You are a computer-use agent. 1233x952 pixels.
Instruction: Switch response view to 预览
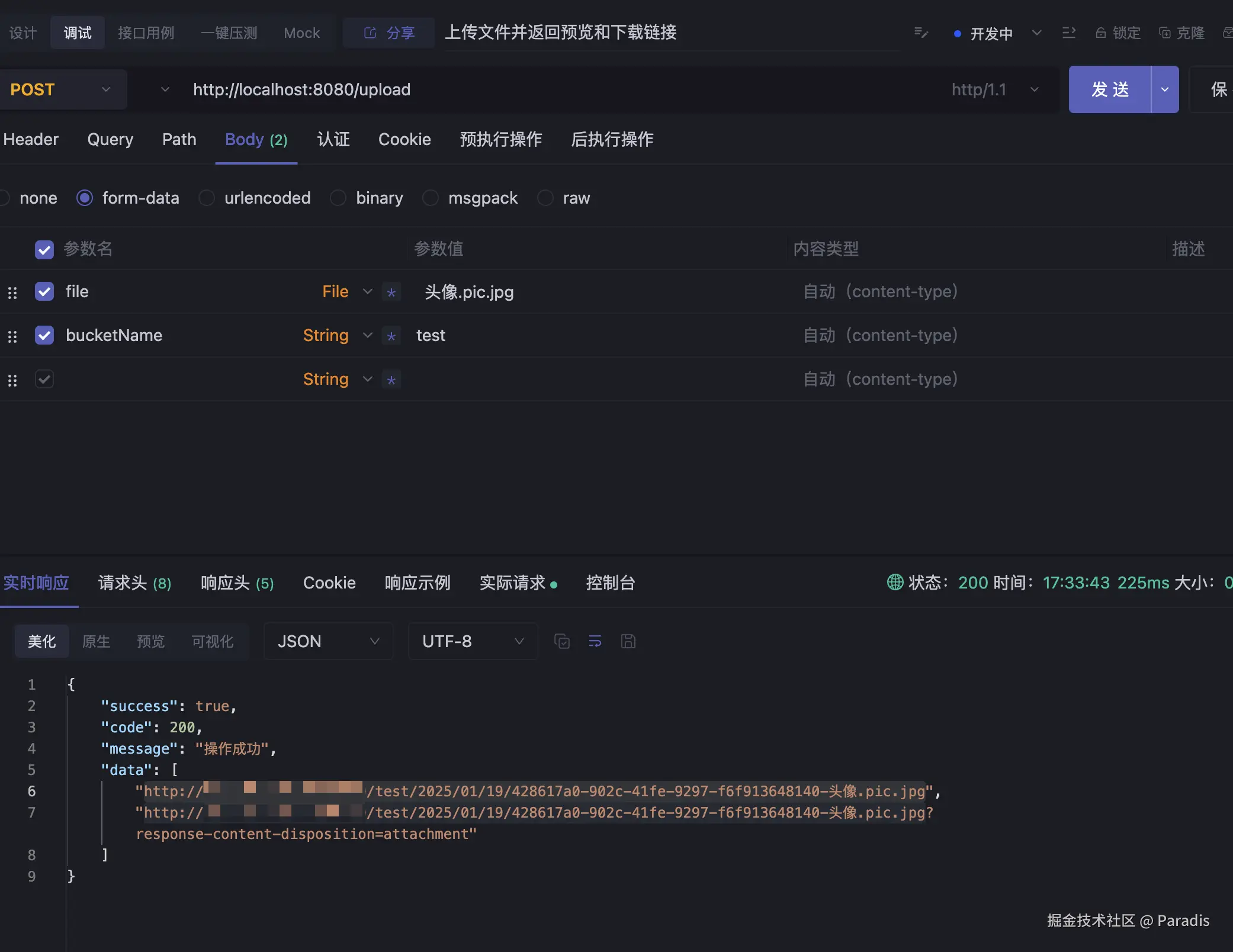[x=150, y=641]
